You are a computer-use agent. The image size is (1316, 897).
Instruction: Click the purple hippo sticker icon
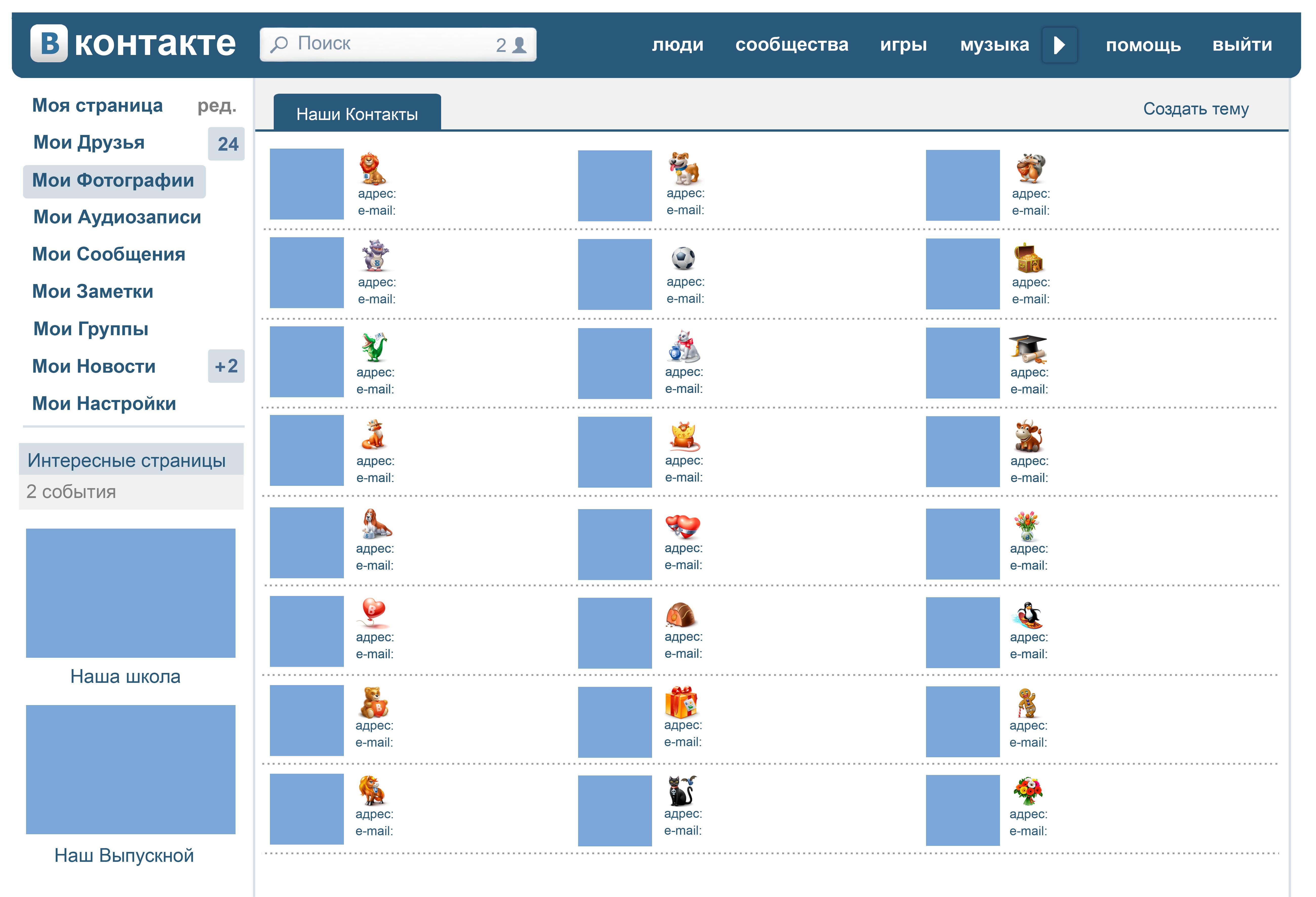(376, 255)
